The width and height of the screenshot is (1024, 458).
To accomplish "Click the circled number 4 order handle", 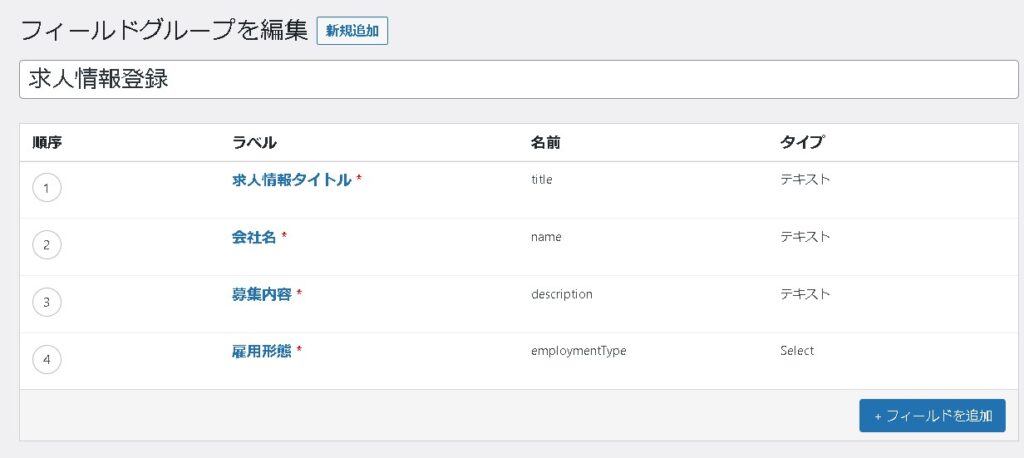I will (47, 359).
